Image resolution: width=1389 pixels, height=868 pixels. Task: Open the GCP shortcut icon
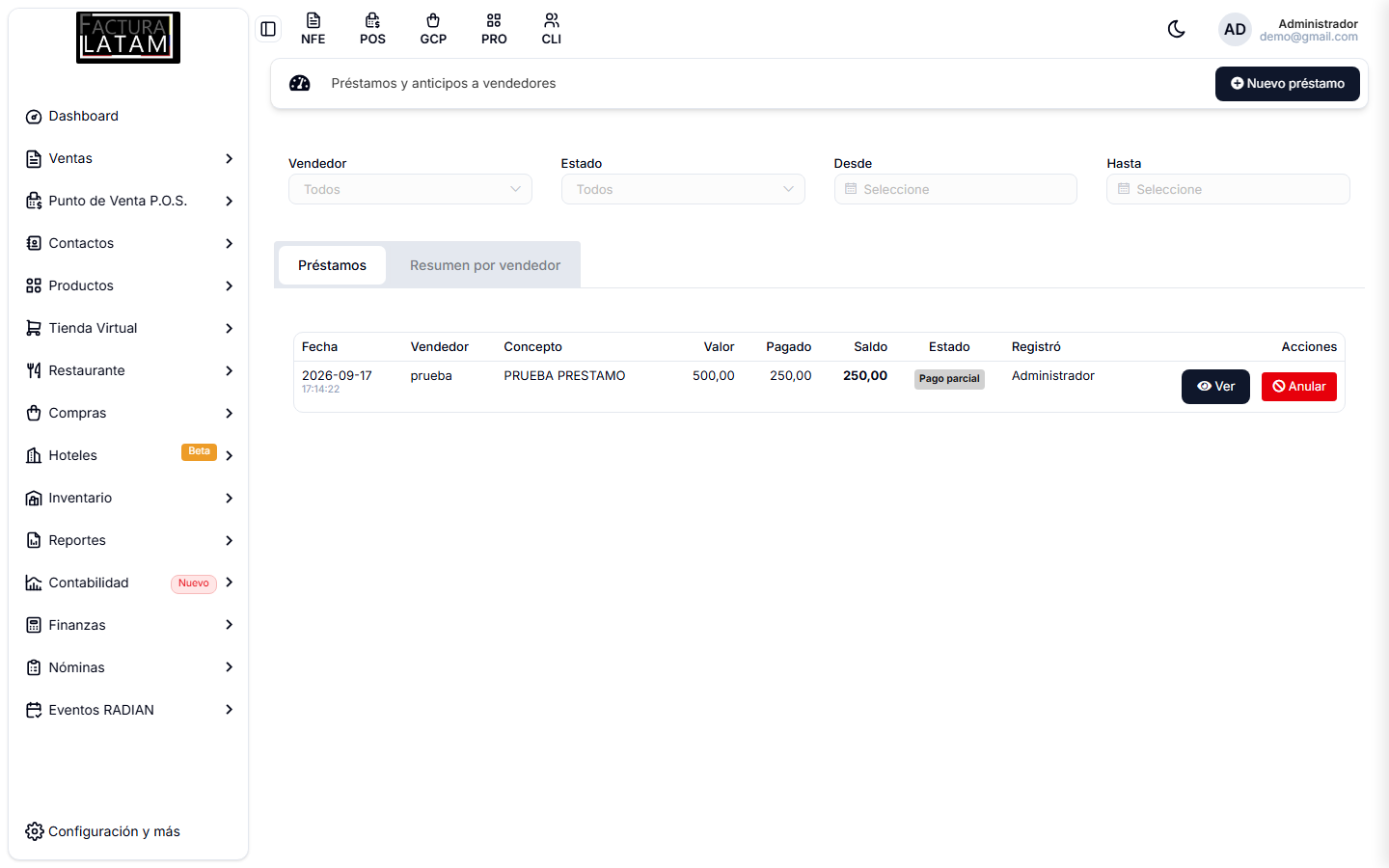[433, 29]
